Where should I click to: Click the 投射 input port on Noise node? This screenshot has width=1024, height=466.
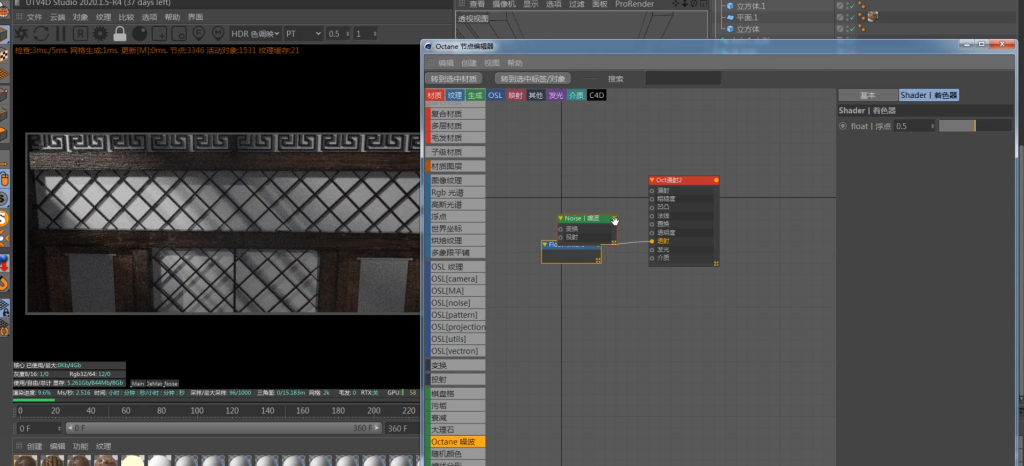(560, 238)
